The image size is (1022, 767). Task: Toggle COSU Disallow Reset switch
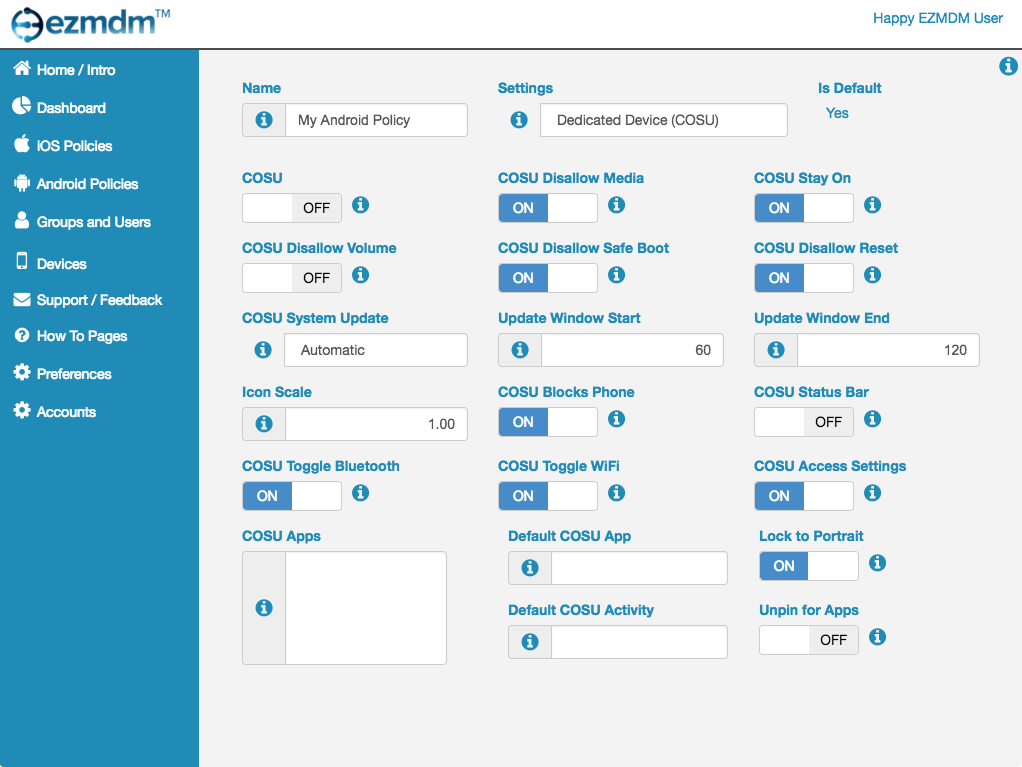pyautogui.click(x=804, y=278)
